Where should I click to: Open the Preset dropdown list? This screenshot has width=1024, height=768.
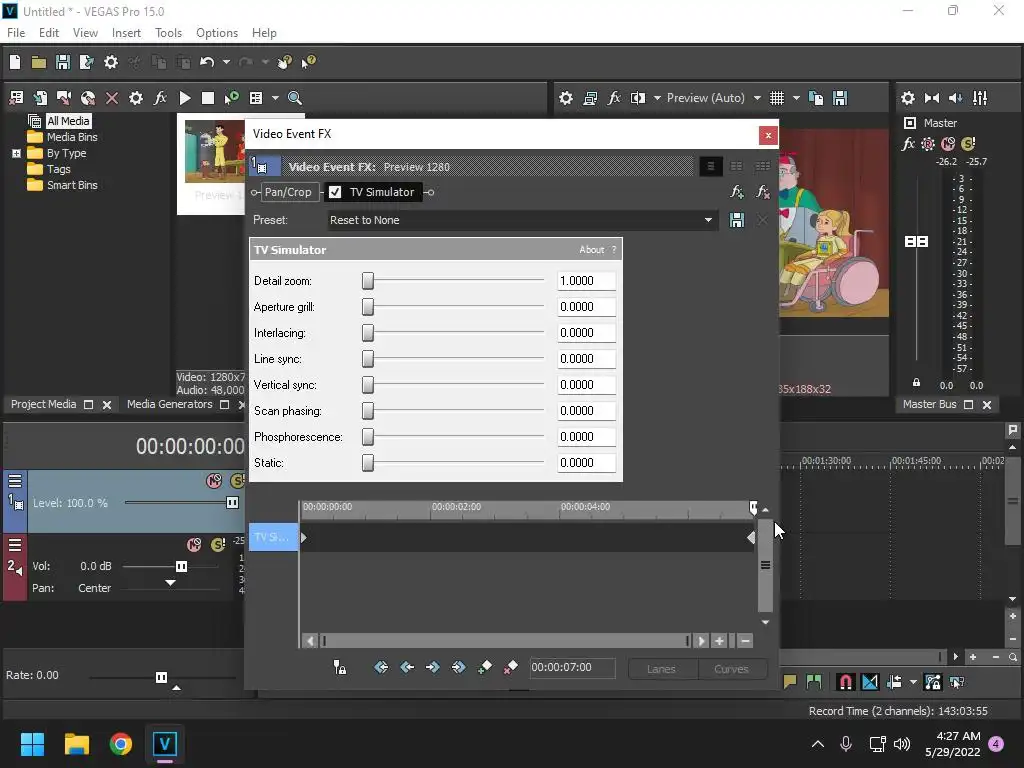click(x=708, y=220)
